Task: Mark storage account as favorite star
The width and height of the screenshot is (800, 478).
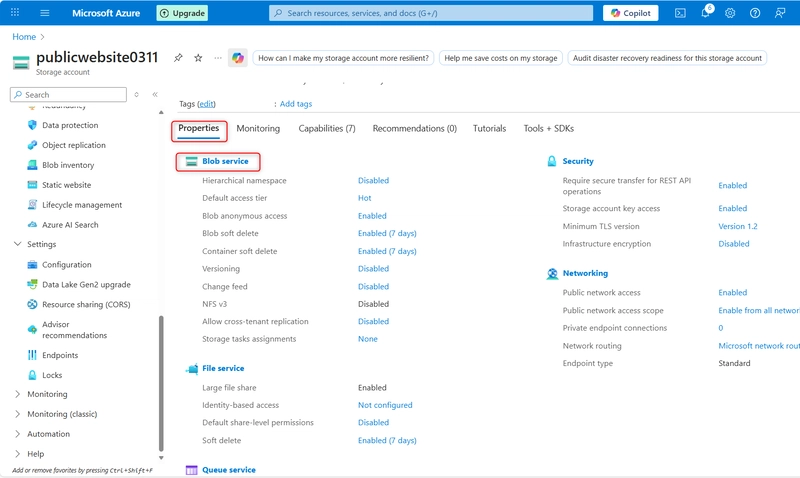Action: pos(198,58)
